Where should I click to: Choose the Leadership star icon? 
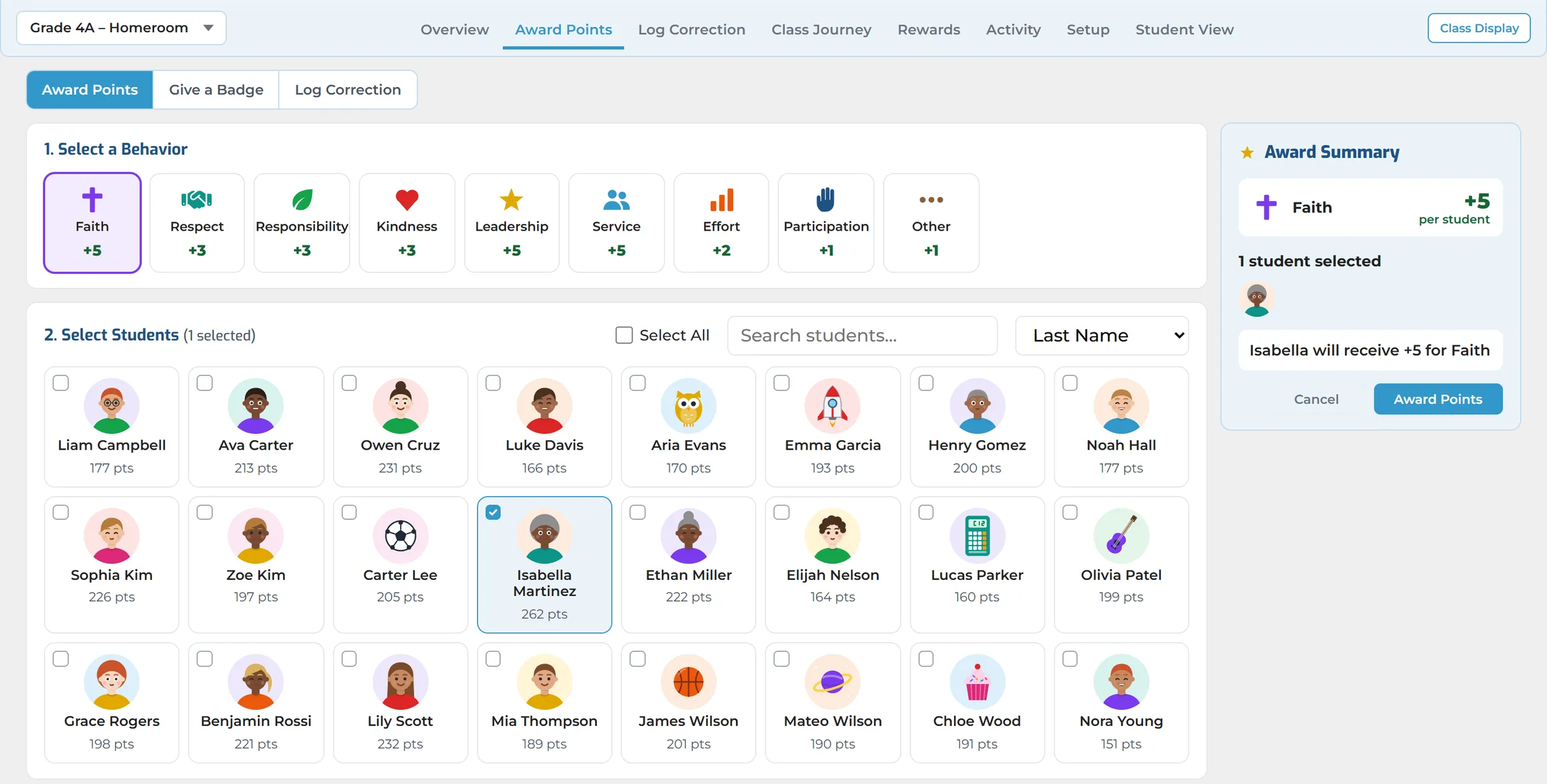(511, 200)
